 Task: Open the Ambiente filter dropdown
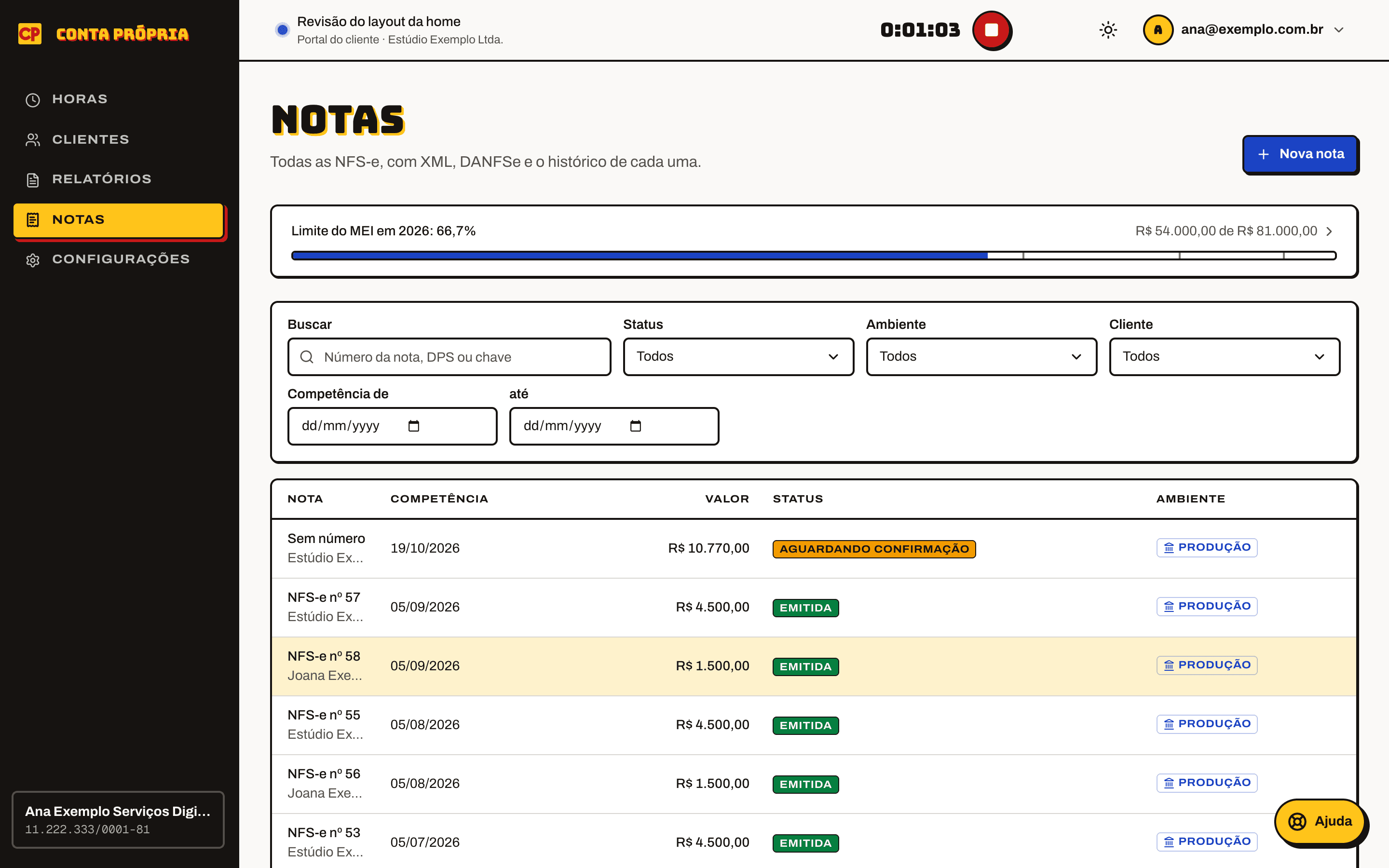(x=981, y=357)
